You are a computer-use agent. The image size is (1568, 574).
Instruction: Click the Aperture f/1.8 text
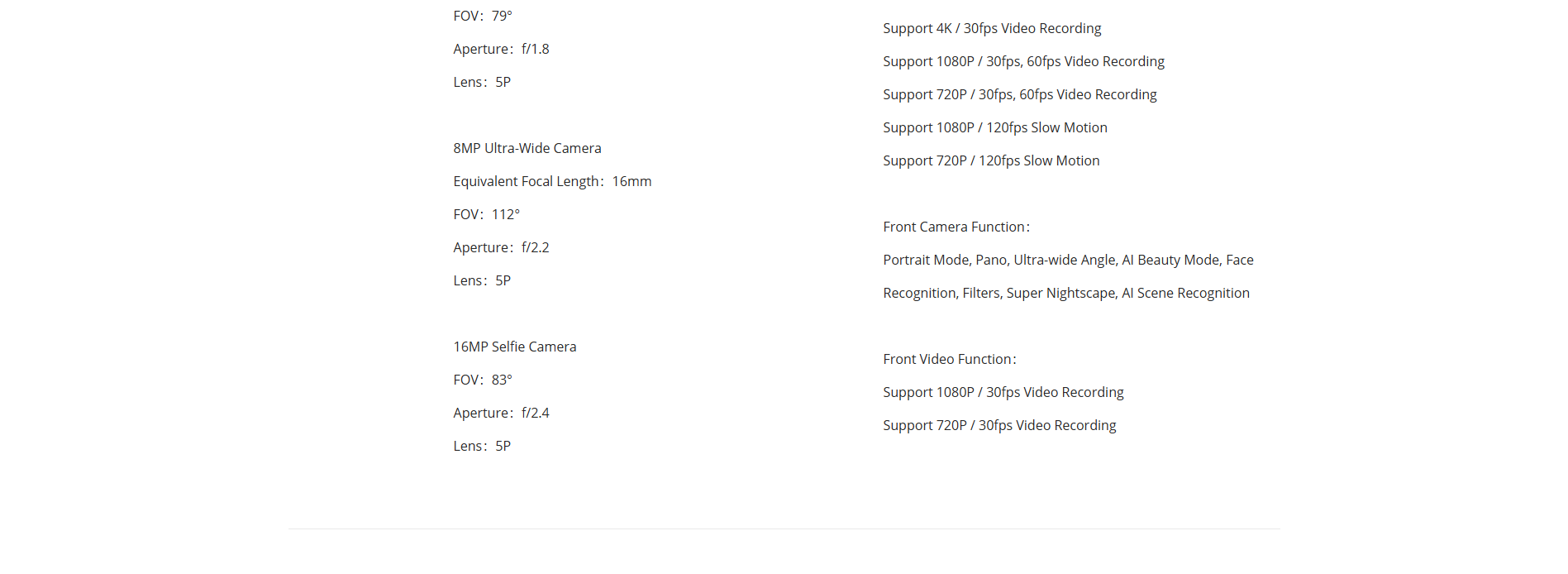(x=501, y=49)
